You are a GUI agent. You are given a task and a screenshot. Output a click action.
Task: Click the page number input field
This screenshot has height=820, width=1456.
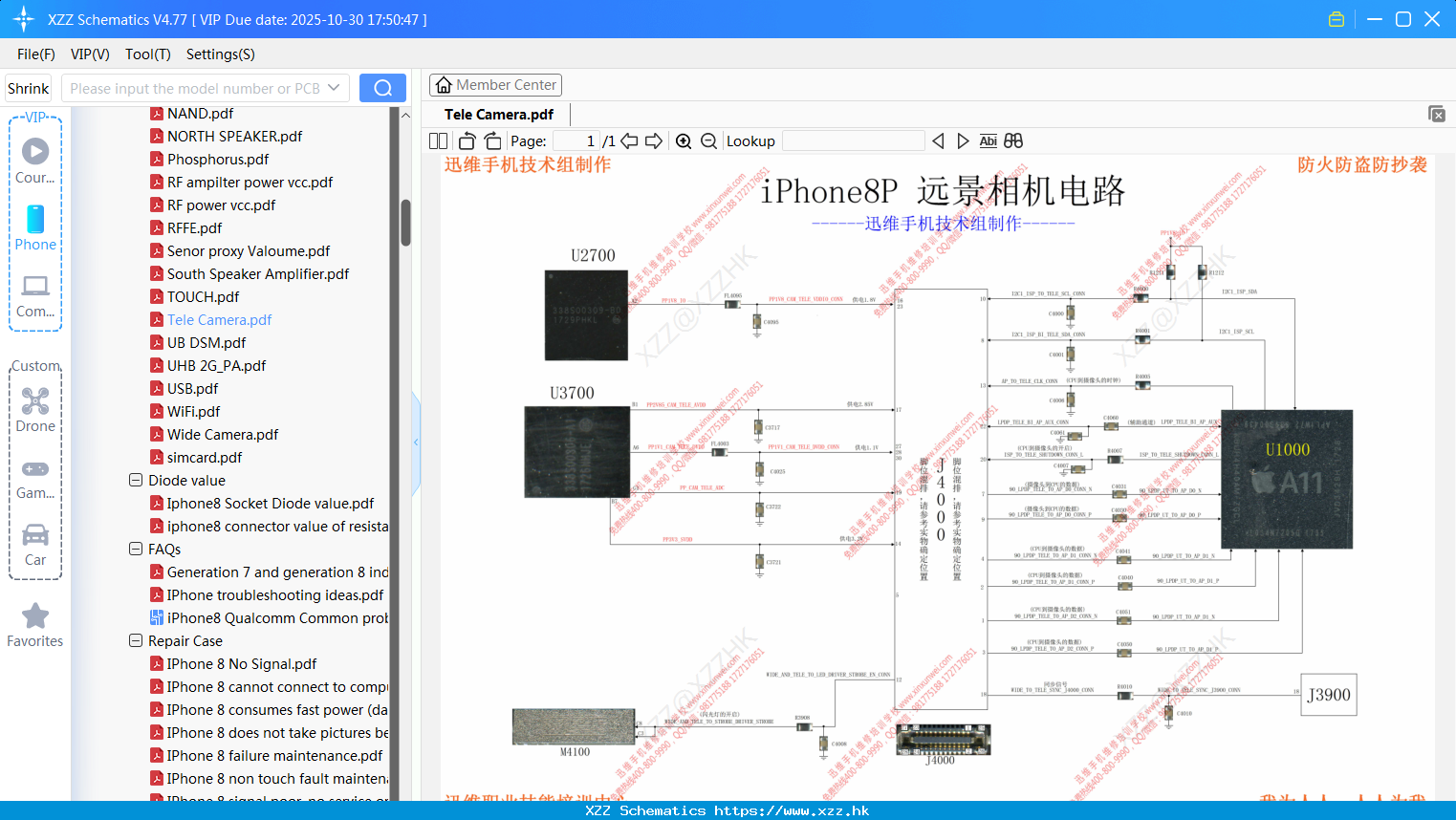[x=576, y=140]
